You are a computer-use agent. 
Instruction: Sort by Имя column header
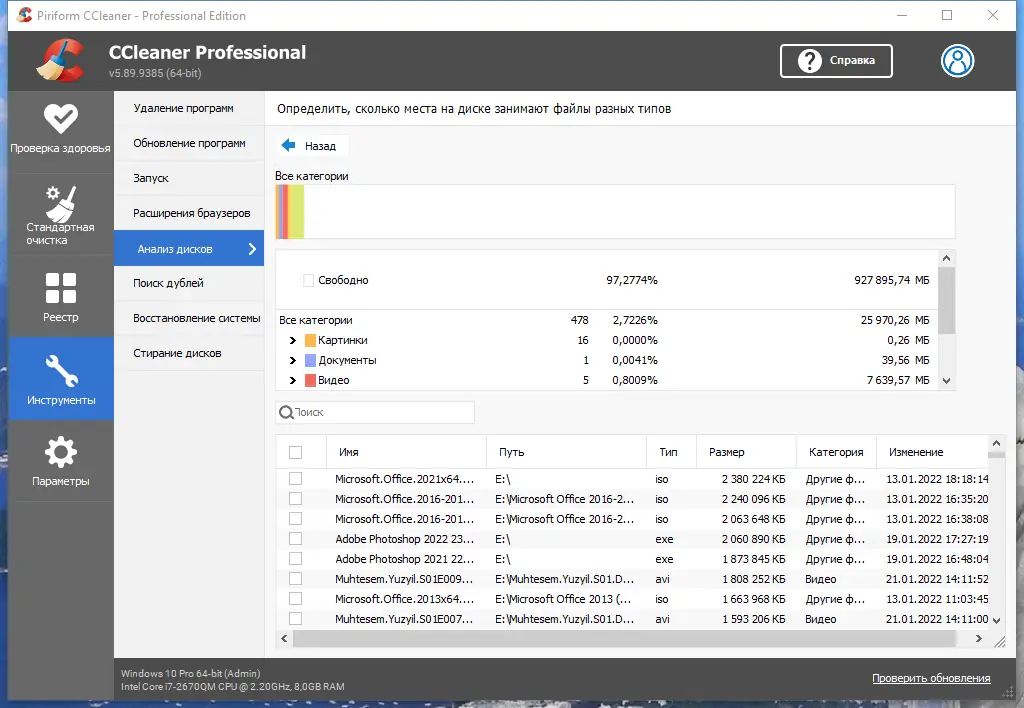point(406,452)
